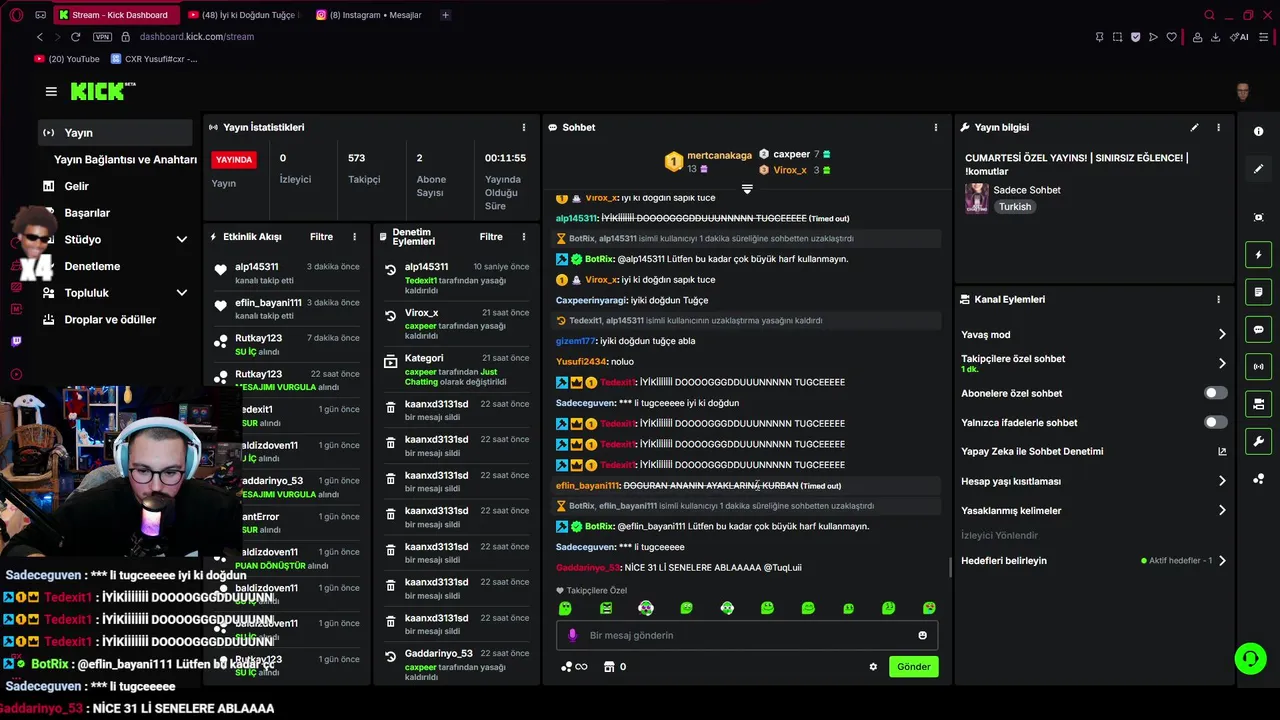Click the Opera browser logo

17,15
